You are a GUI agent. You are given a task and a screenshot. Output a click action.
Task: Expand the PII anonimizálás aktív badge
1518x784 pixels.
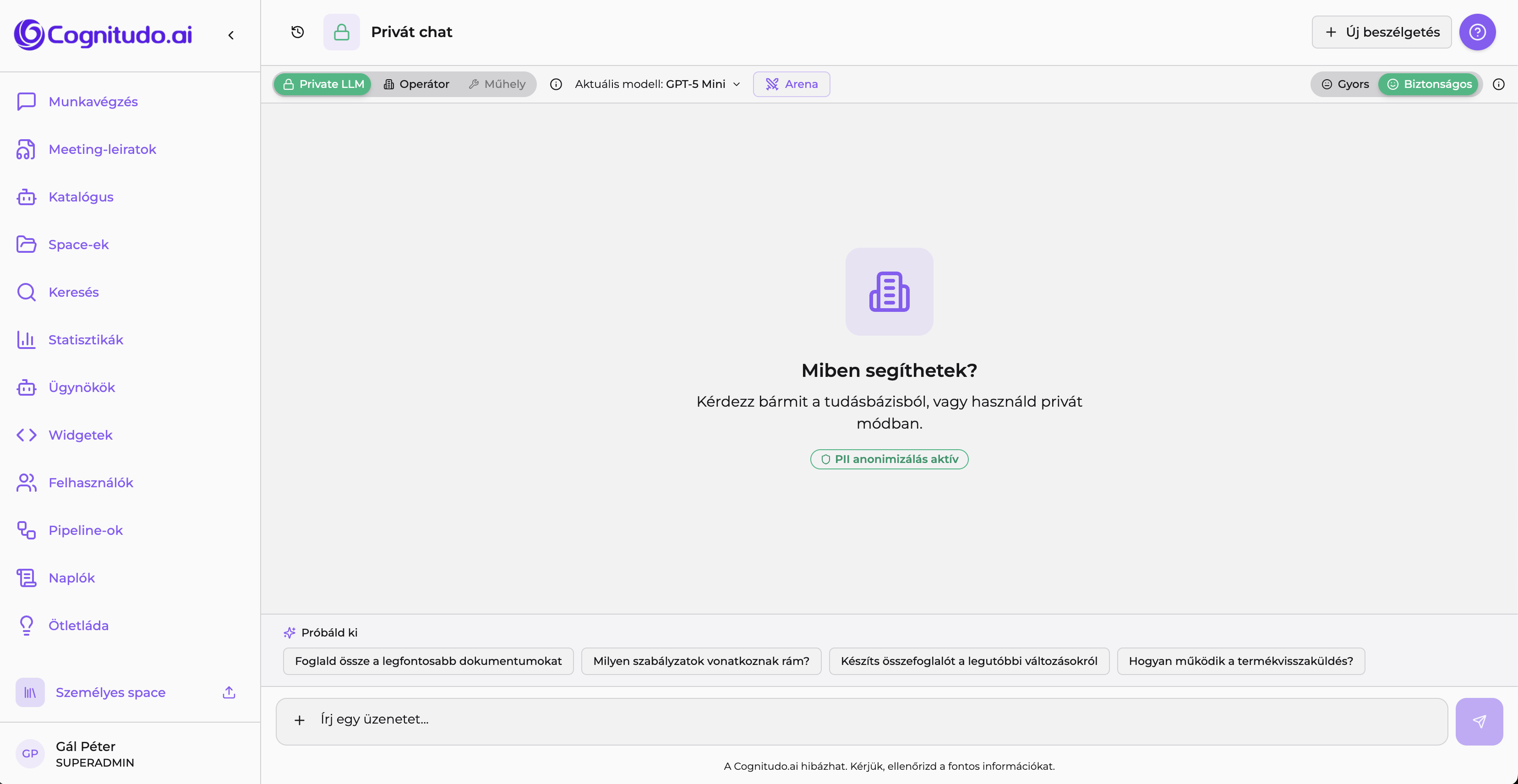click(x=889, y=459)
